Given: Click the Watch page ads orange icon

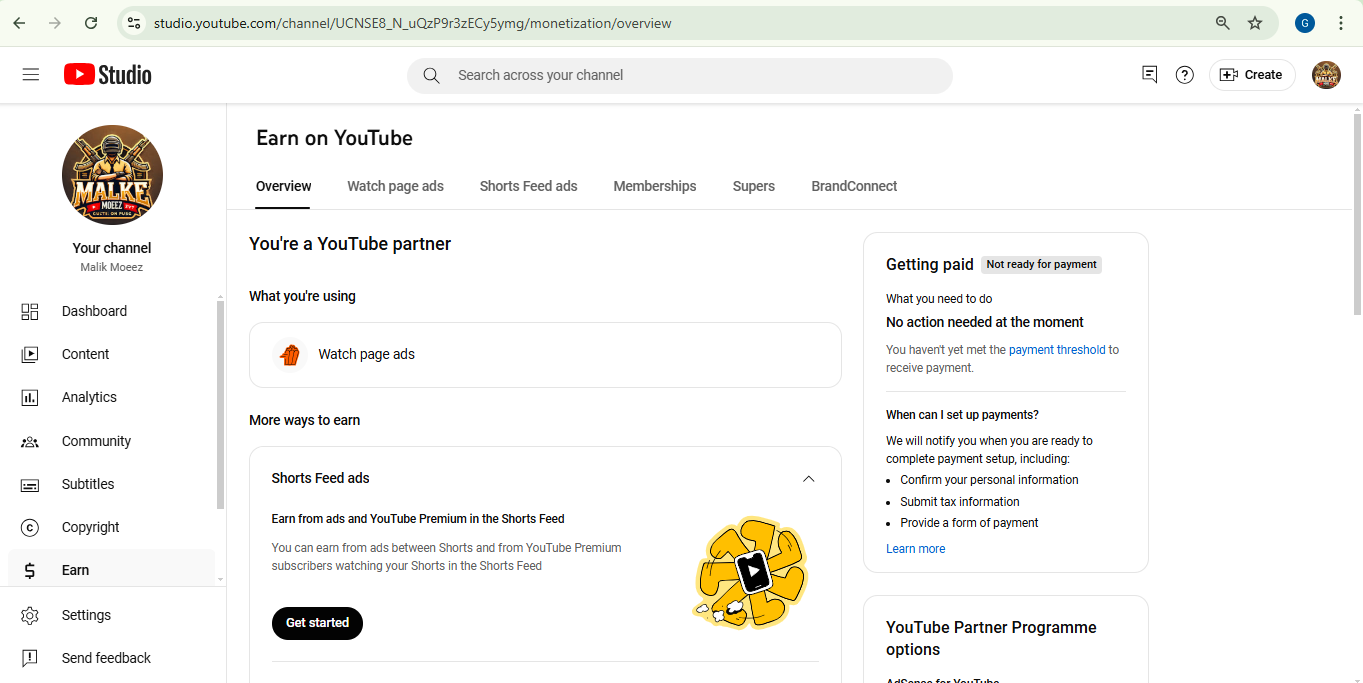Looking at the screenshot, I should tap(290, 354).
